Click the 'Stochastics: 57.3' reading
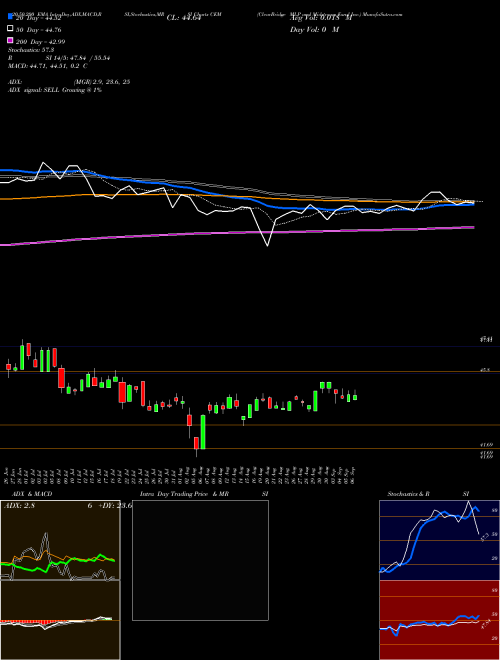 [x=31, y=50]
